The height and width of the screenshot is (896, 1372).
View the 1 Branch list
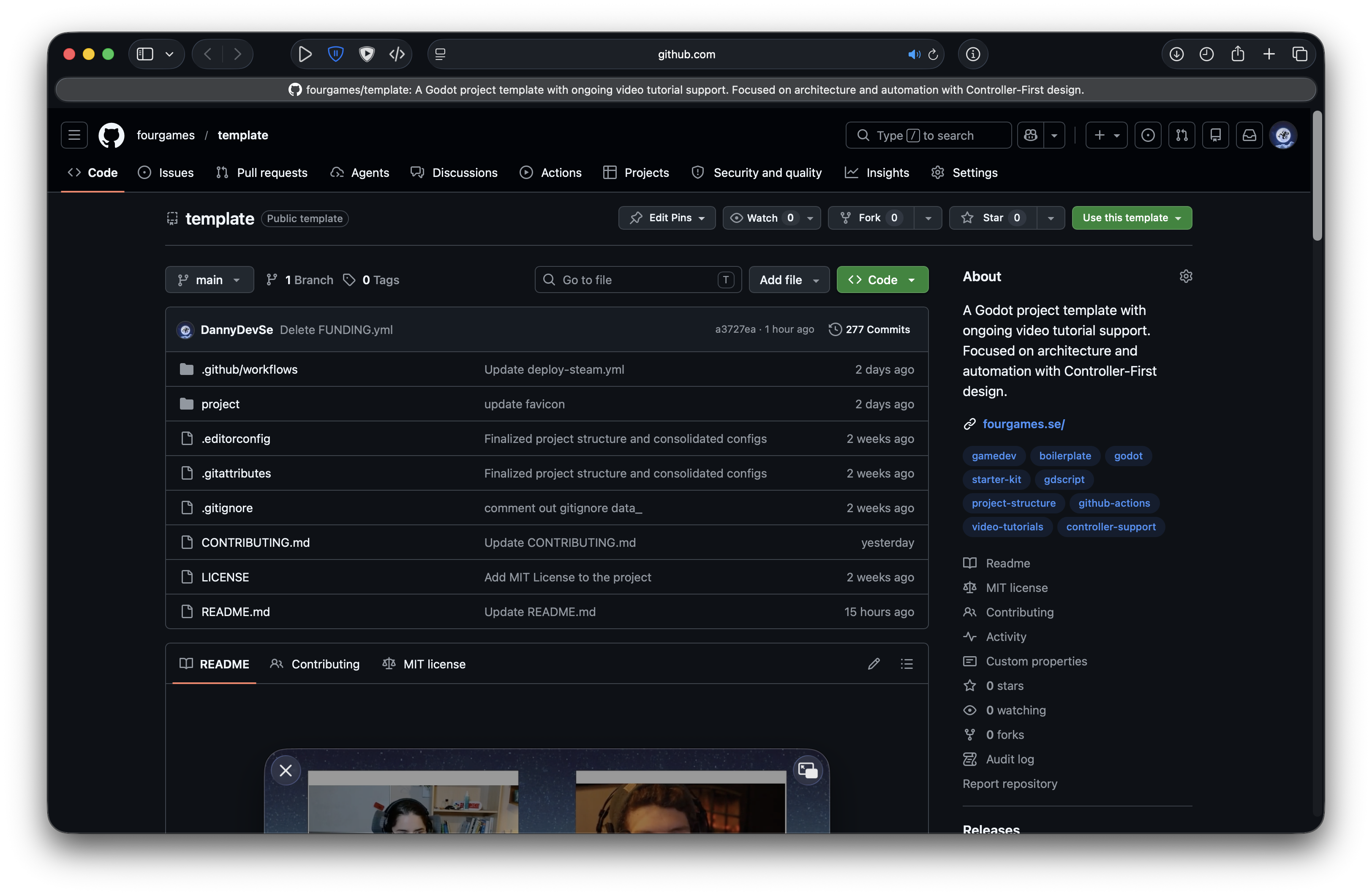coord(300,280)
